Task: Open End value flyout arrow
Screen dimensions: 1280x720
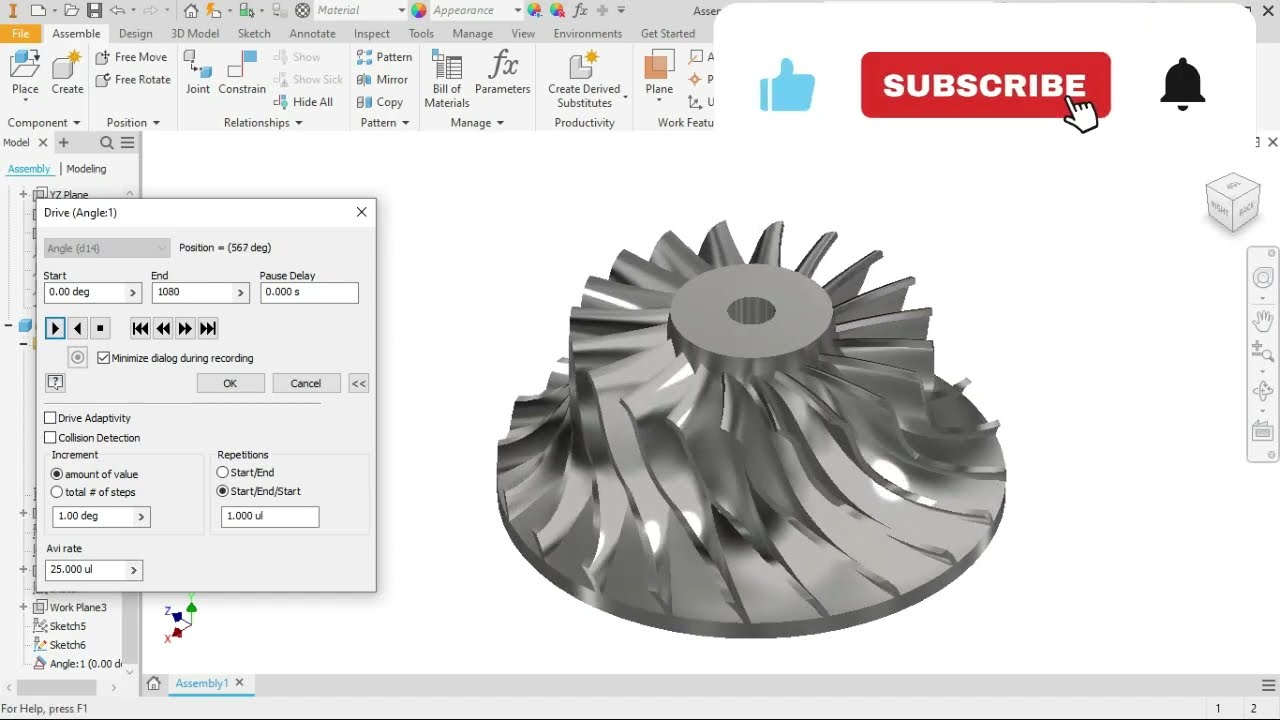Action: (x=240, y=293)
